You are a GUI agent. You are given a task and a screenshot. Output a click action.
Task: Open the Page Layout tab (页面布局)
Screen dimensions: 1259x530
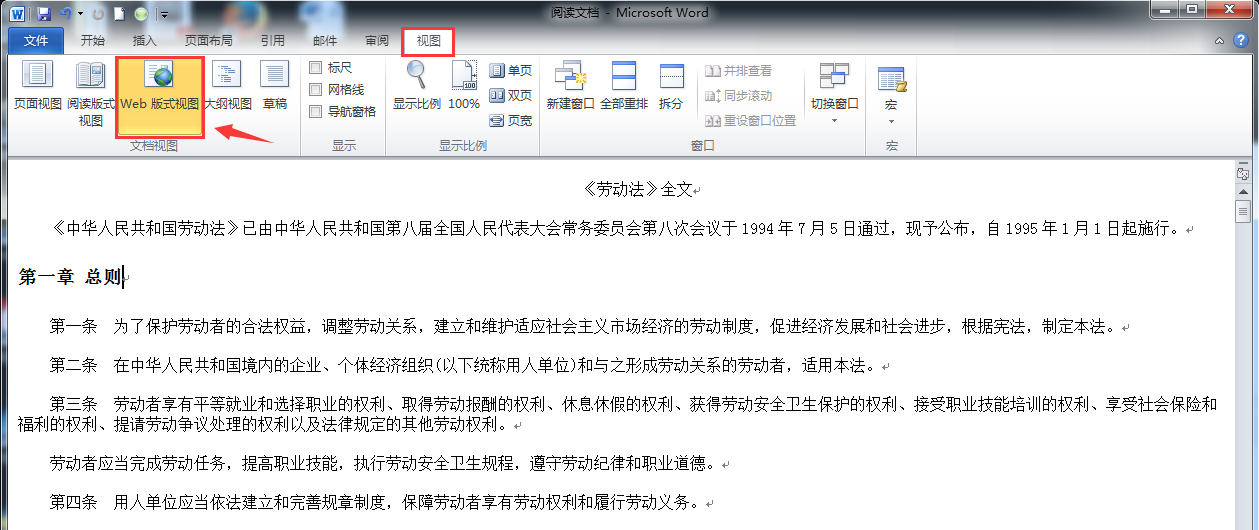(x=208, y=41)
